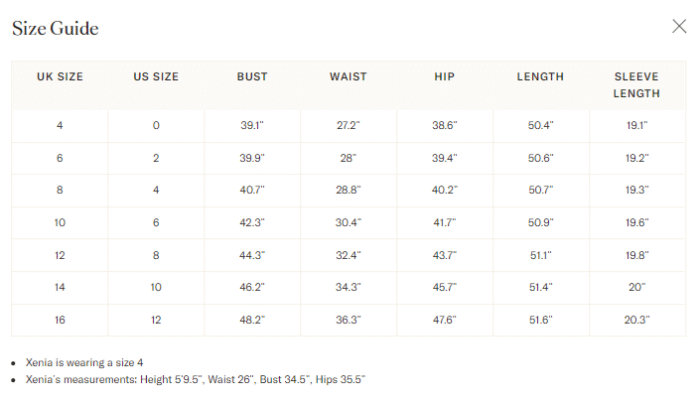Screen dimensions: 700x399
Task: Click the US SIZE column header
Action: (156, 77)
